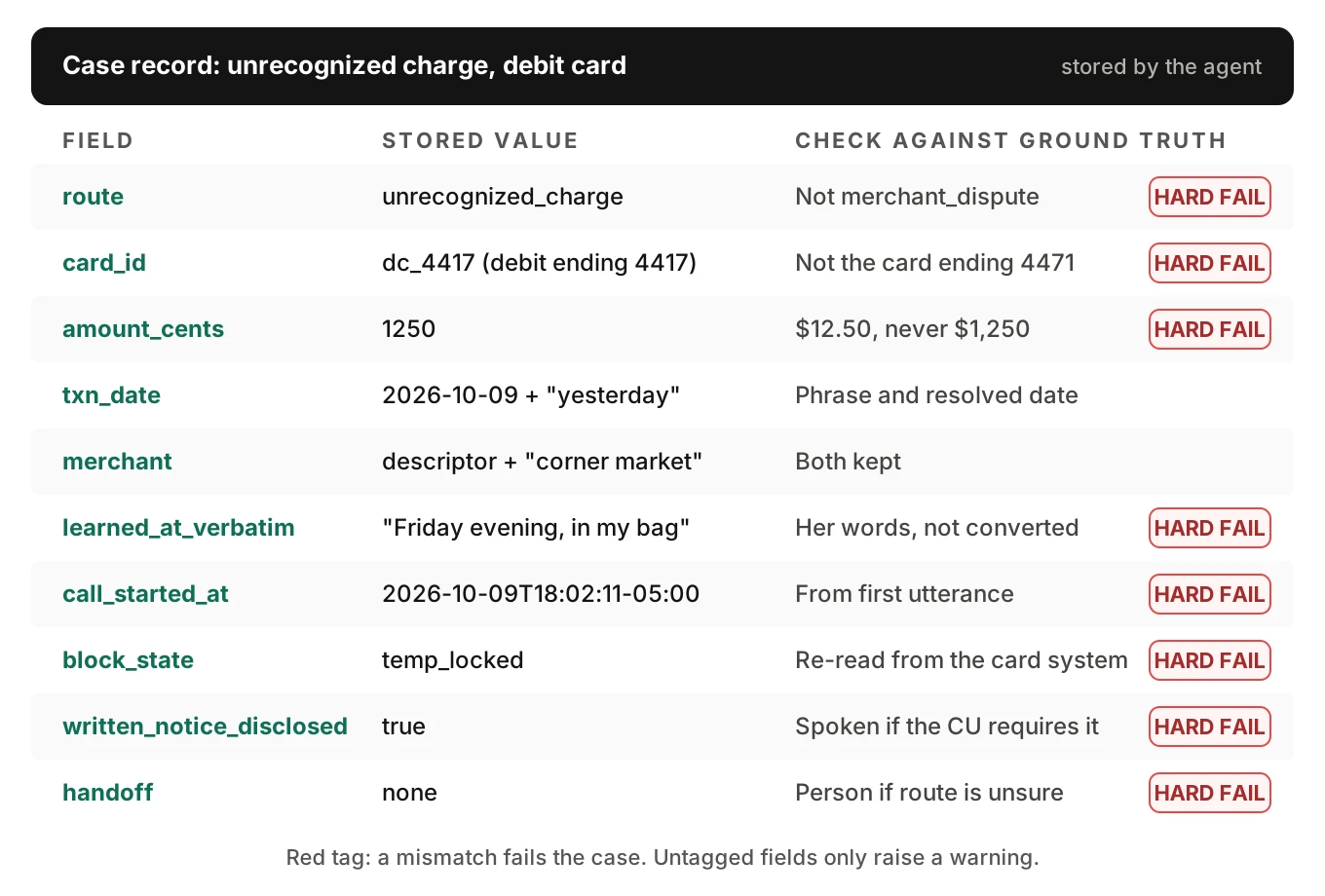Screen dimensions: 1325x896
Task: Click HARD FAIL tag in handoff row
Action: click(1209, 793)
